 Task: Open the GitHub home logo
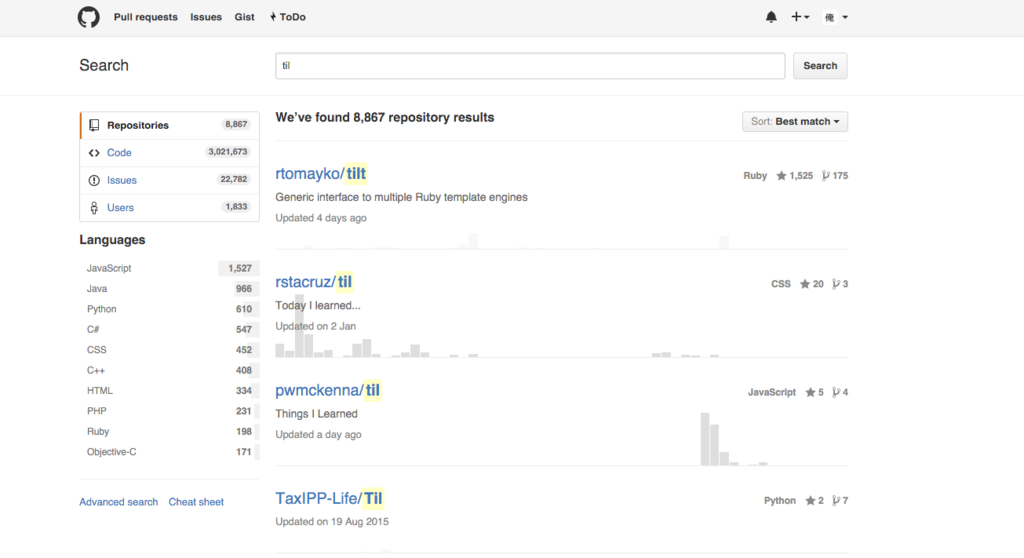pyautogui.click(x=89, y=17)
